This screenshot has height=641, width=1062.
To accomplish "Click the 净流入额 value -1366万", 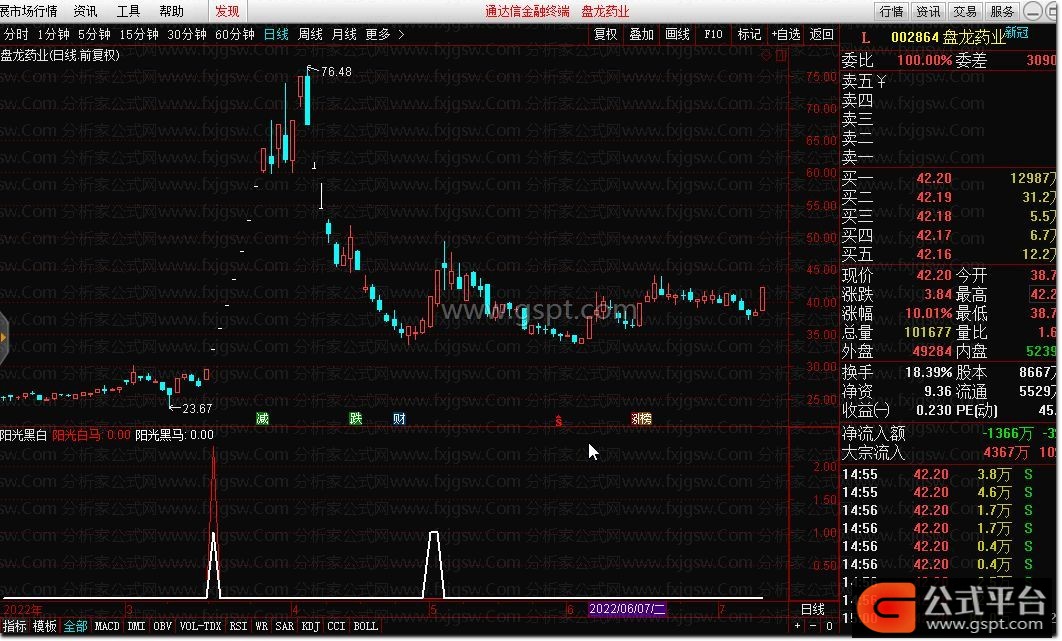I will point(1008,433).
